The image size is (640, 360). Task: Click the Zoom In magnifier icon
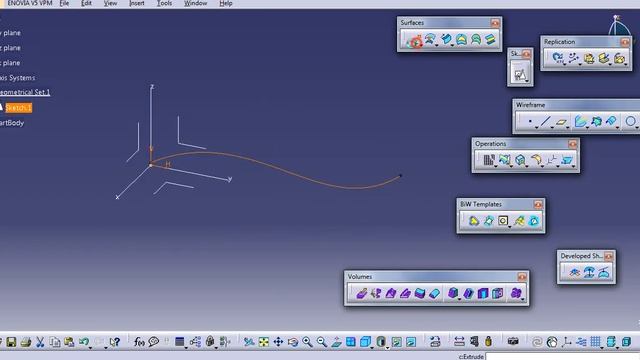click(307, 342)
